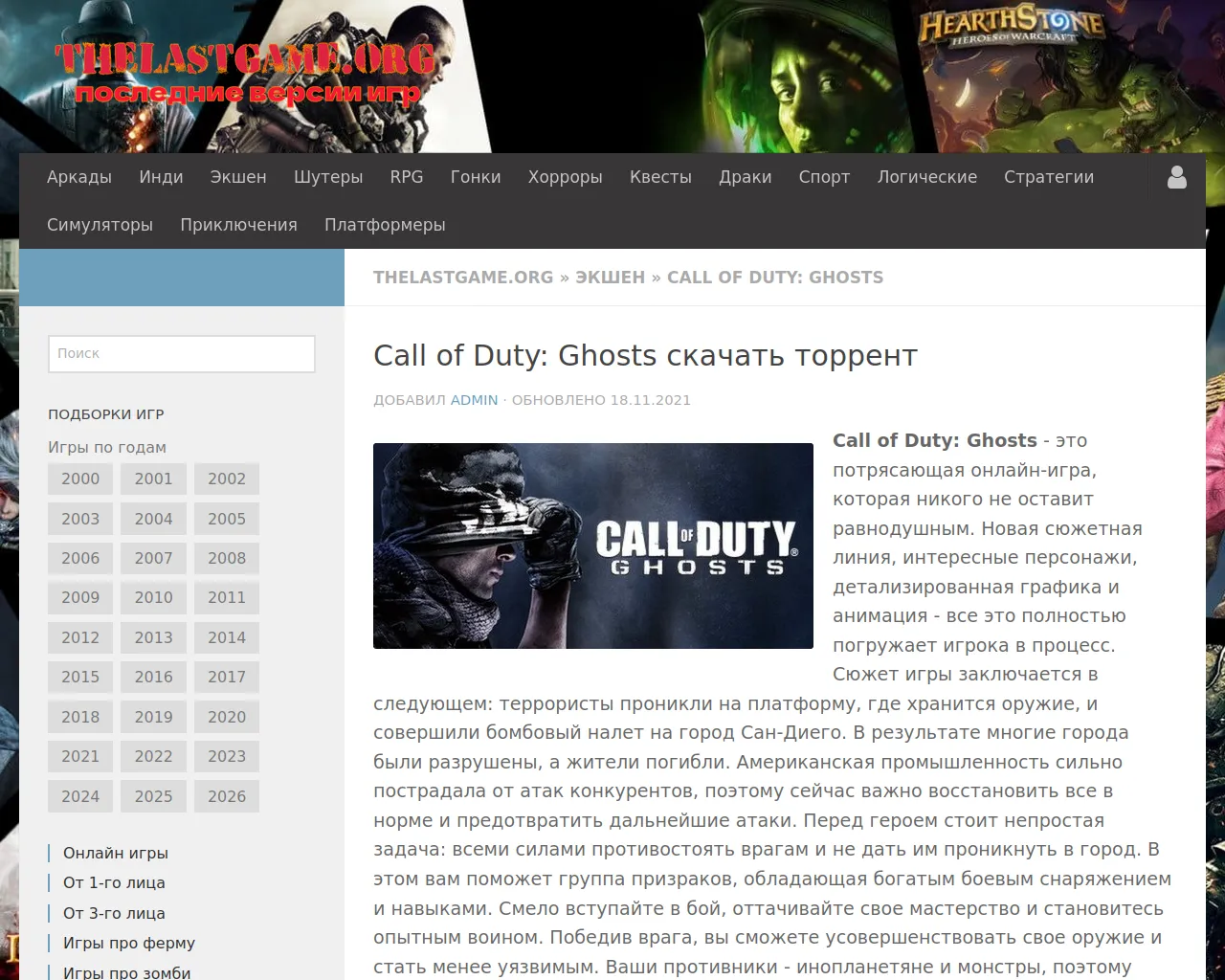Open the 2016 games list
Image resolution: width=1225 pixels, height=980 pixels.
click(154, 678)
